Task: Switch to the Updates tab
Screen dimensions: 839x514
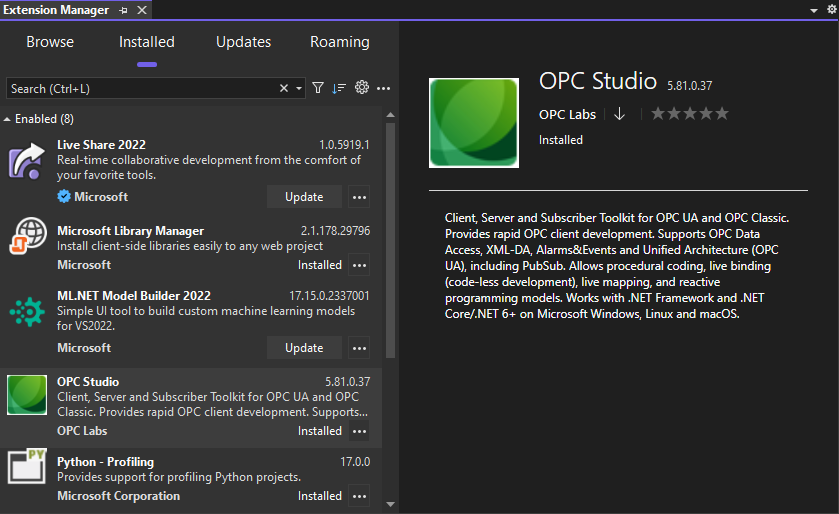Action: [243, 42]
